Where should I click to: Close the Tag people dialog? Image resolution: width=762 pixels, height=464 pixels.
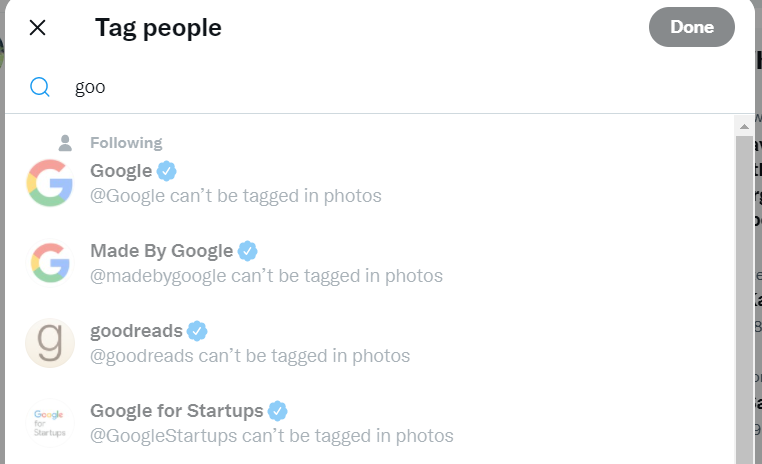click(x=37, y=27)
